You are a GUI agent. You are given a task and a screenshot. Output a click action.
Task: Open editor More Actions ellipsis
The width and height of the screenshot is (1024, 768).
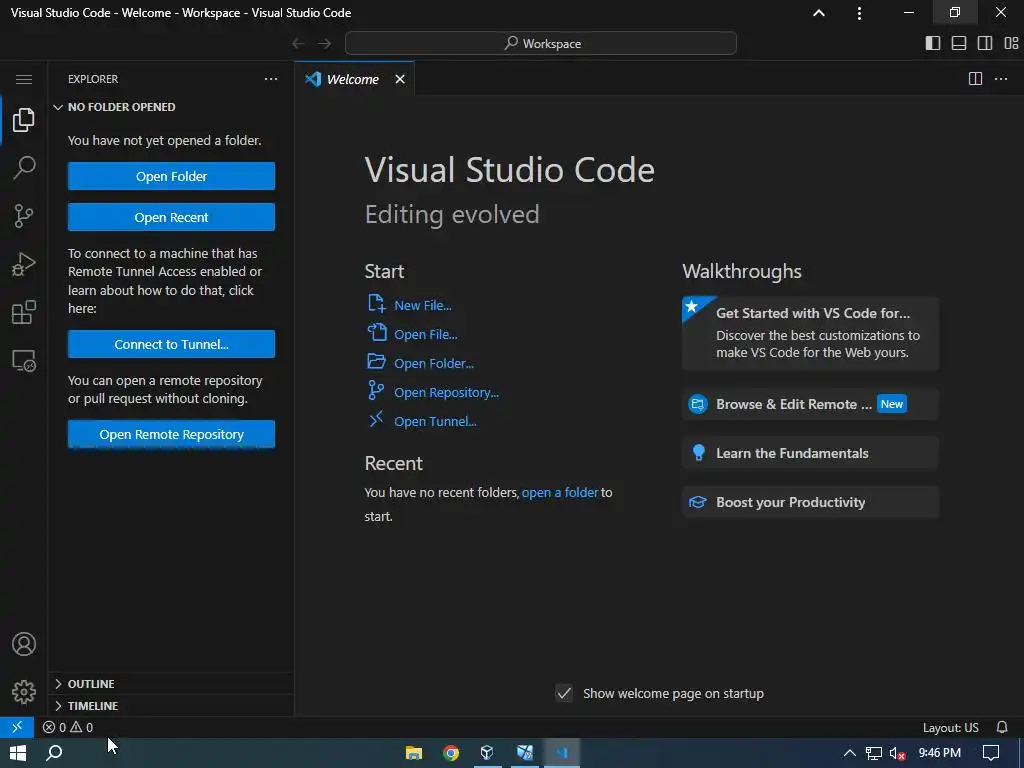tap(1000, 79)
